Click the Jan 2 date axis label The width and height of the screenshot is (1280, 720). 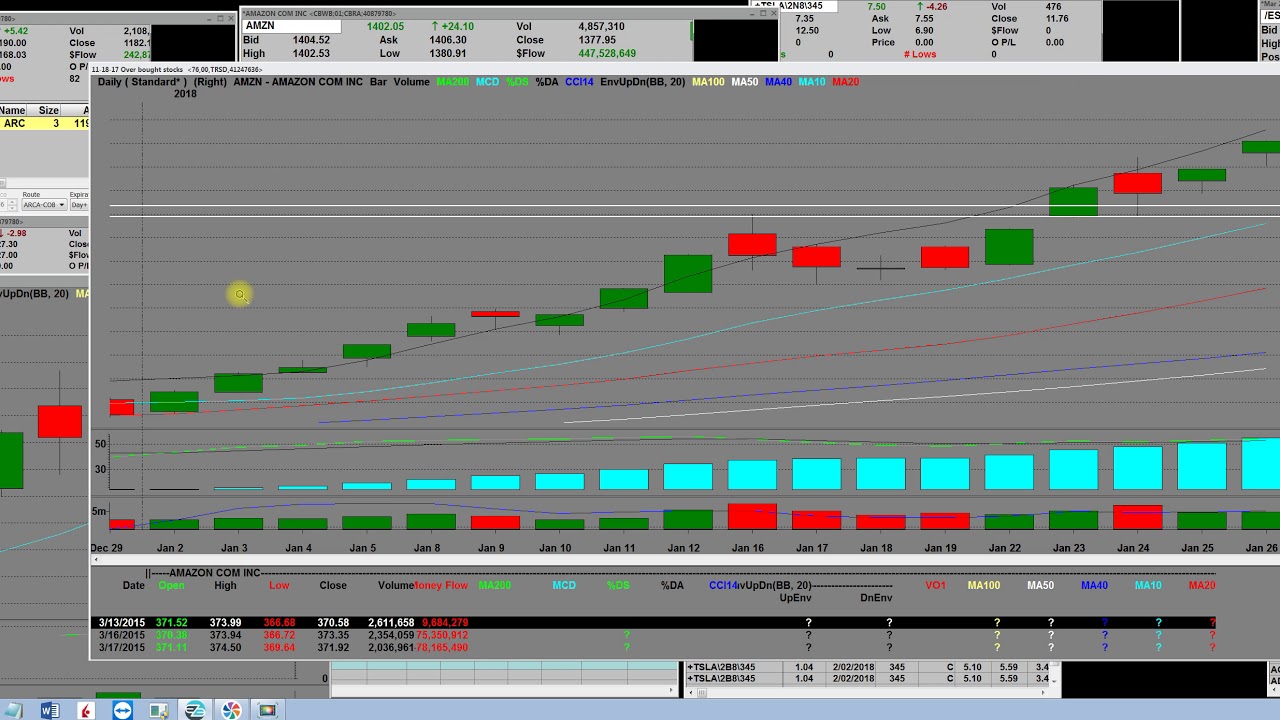click(170, 548)
